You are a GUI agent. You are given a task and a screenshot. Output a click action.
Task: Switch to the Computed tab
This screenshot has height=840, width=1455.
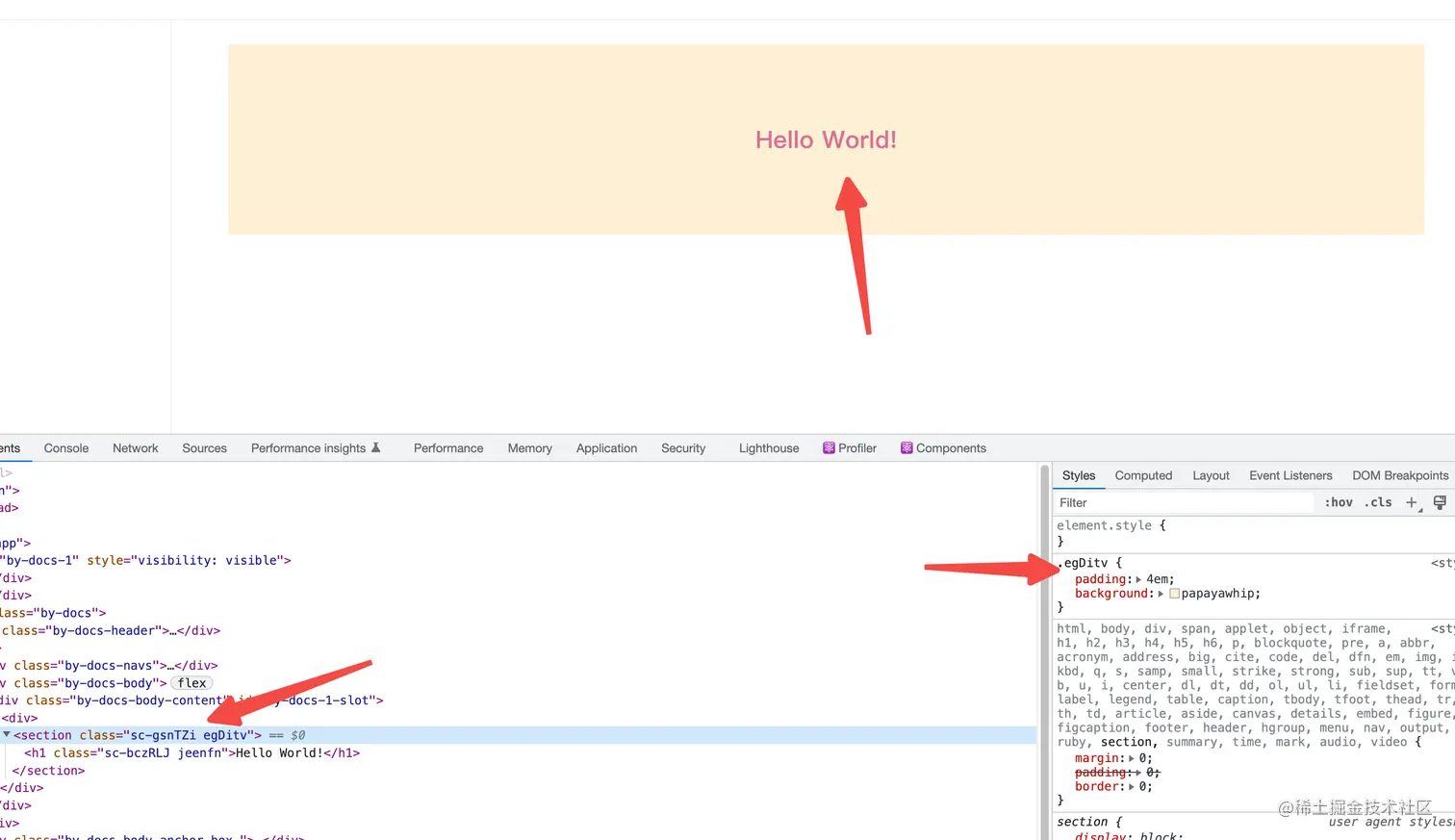[1143, 474]
